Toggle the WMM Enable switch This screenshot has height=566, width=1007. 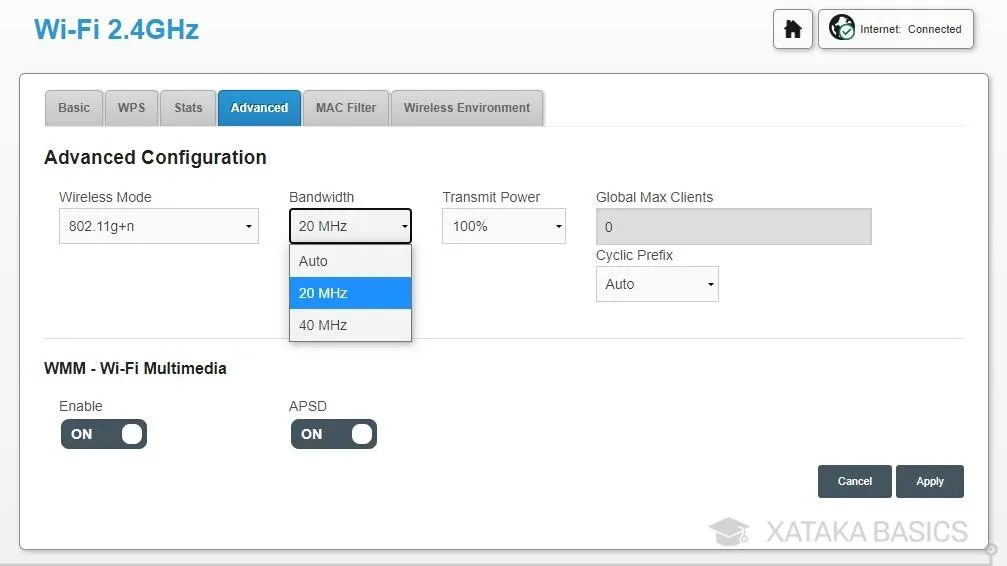point(104,434)
